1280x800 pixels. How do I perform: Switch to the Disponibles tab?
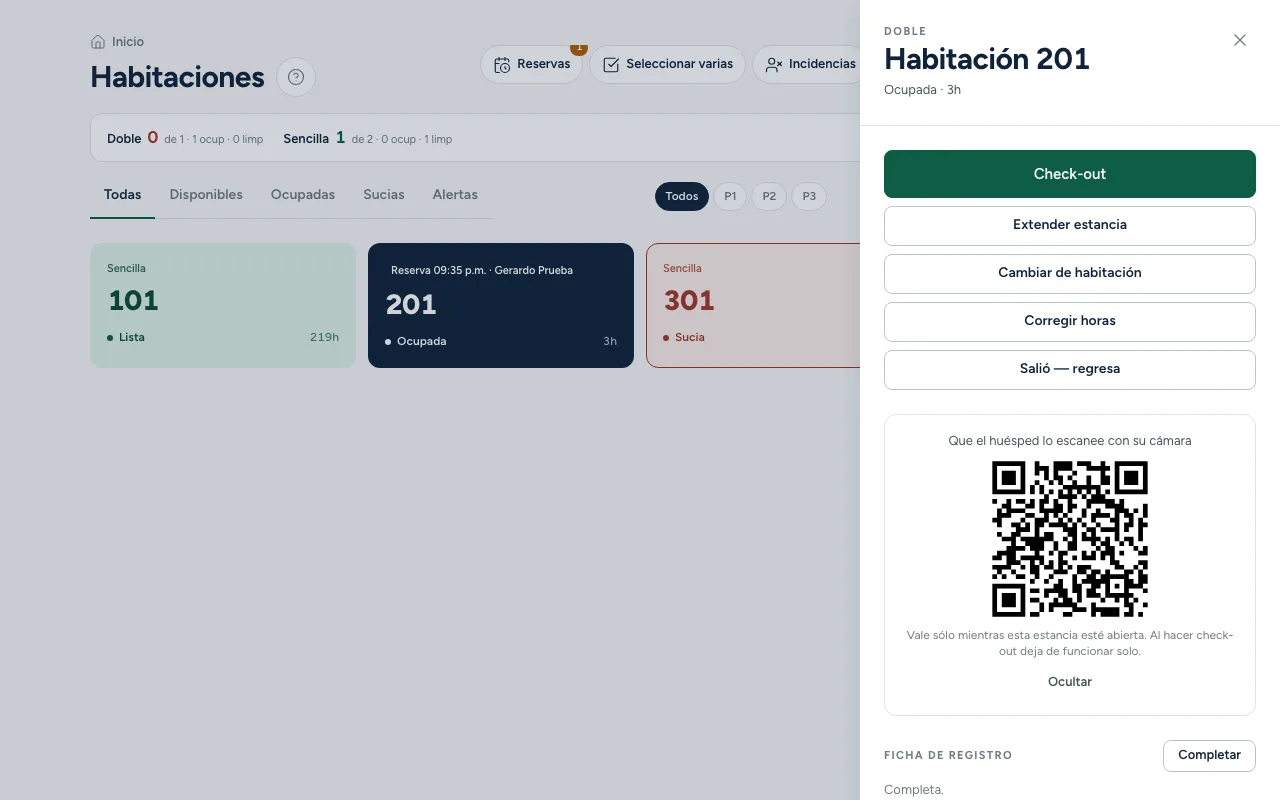click(x=206, y=195)
